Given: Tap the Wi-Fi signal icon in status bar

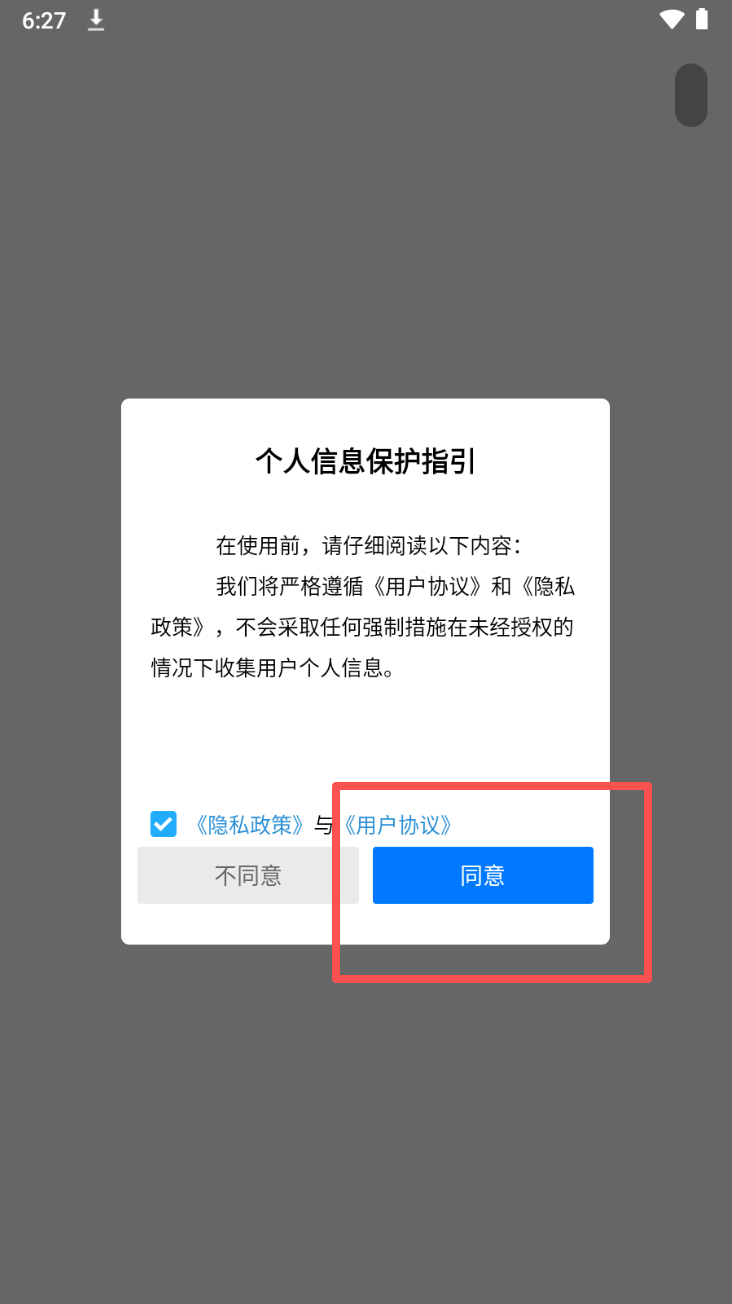Looking at the screenshot, I should pos(671,19).
